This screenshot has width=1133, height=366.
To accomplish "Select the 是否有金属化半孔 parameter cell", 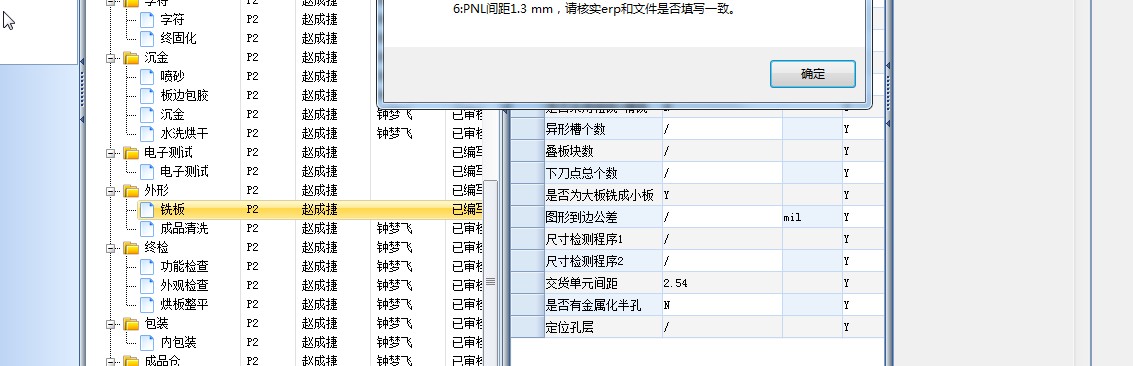I will (x=603, y=305).
